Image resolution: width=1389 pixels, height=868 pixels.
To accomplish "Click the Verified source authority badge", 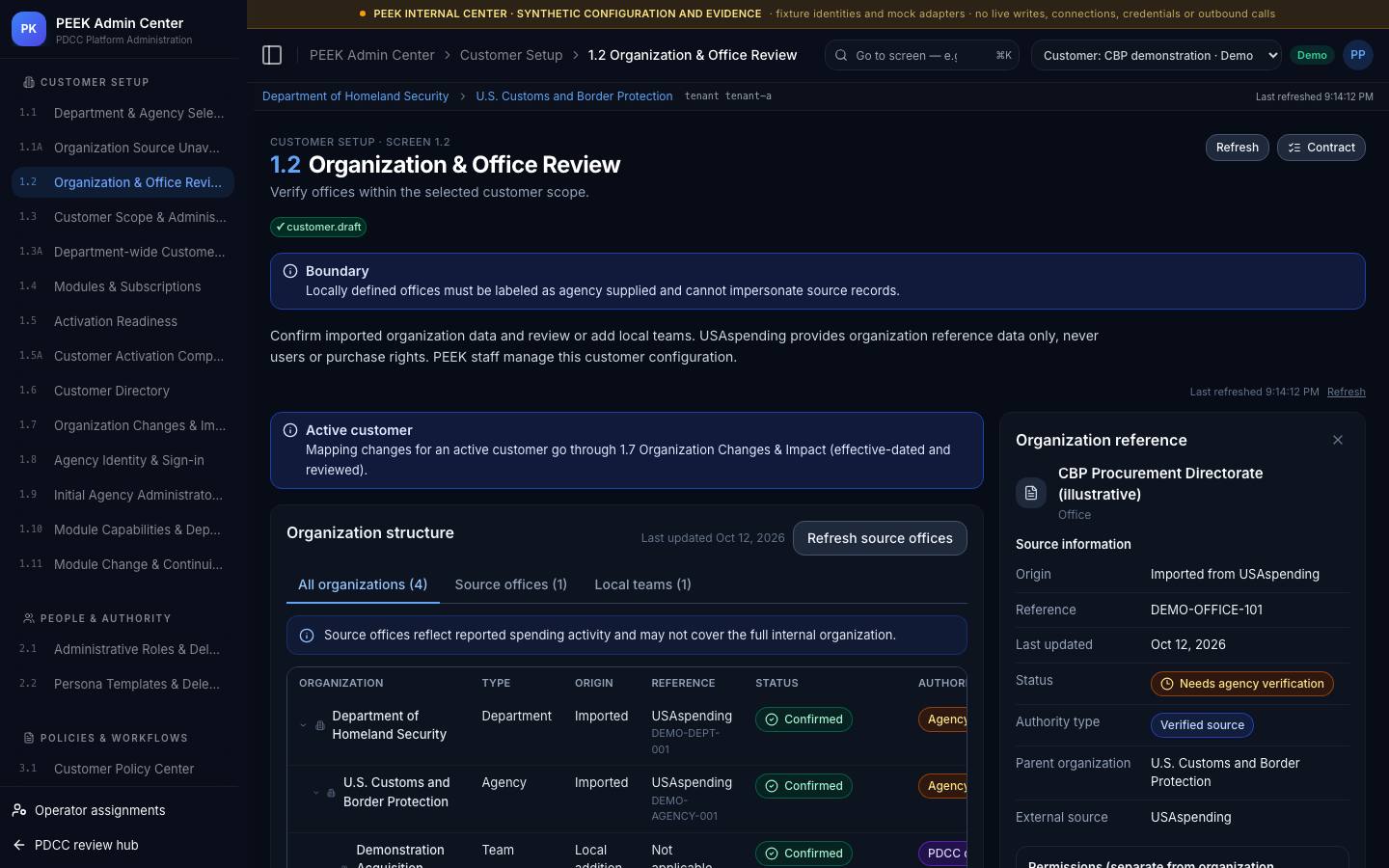I will pos(1202,725).
